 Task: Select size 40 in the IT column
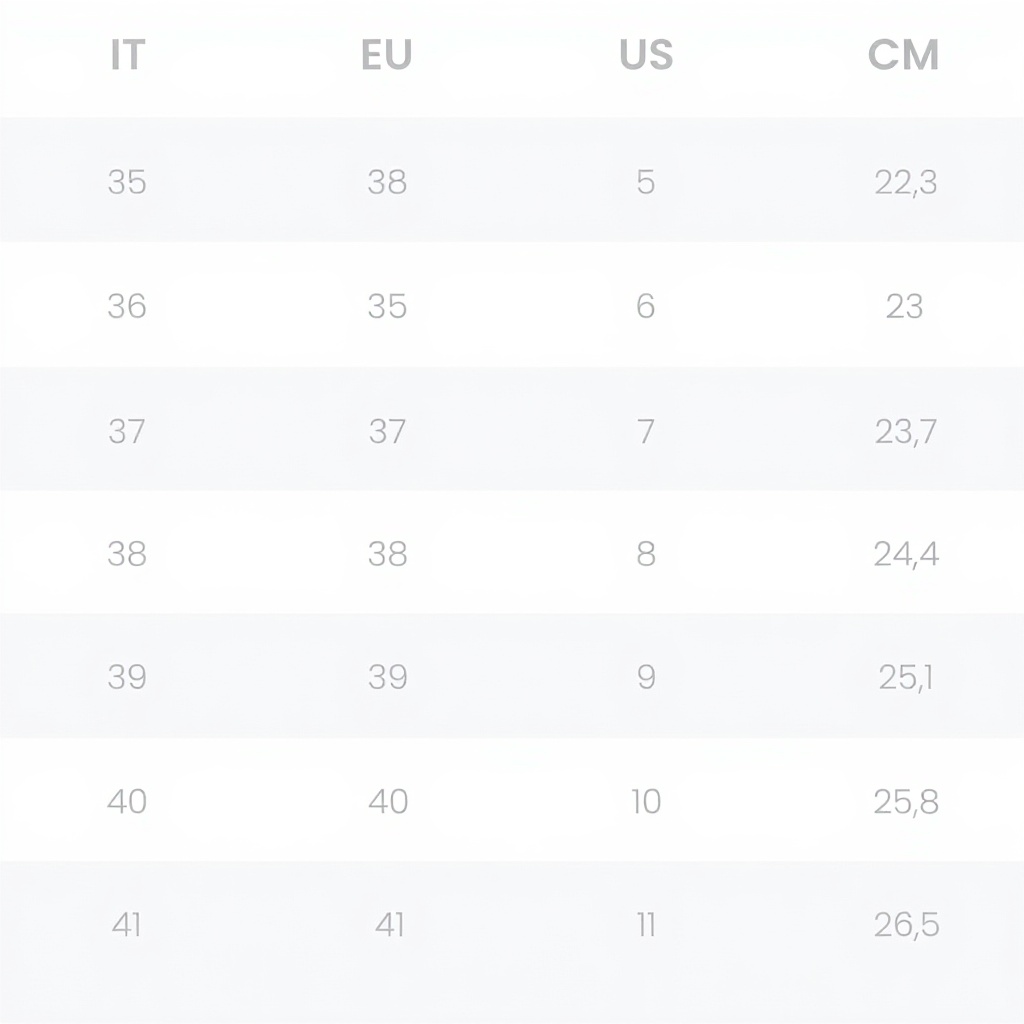pos(127,801)
